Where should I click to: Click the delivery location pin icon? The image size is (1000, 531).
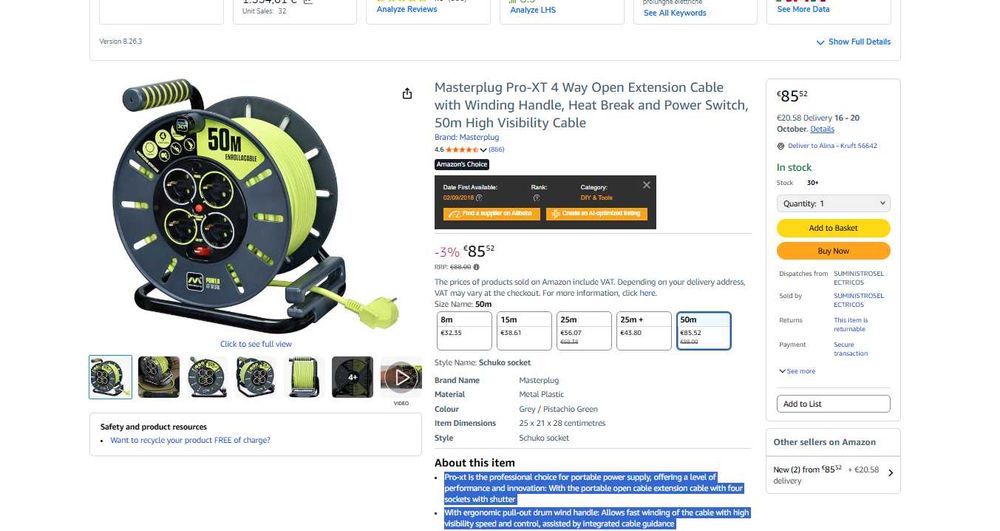tap(781, 146)
